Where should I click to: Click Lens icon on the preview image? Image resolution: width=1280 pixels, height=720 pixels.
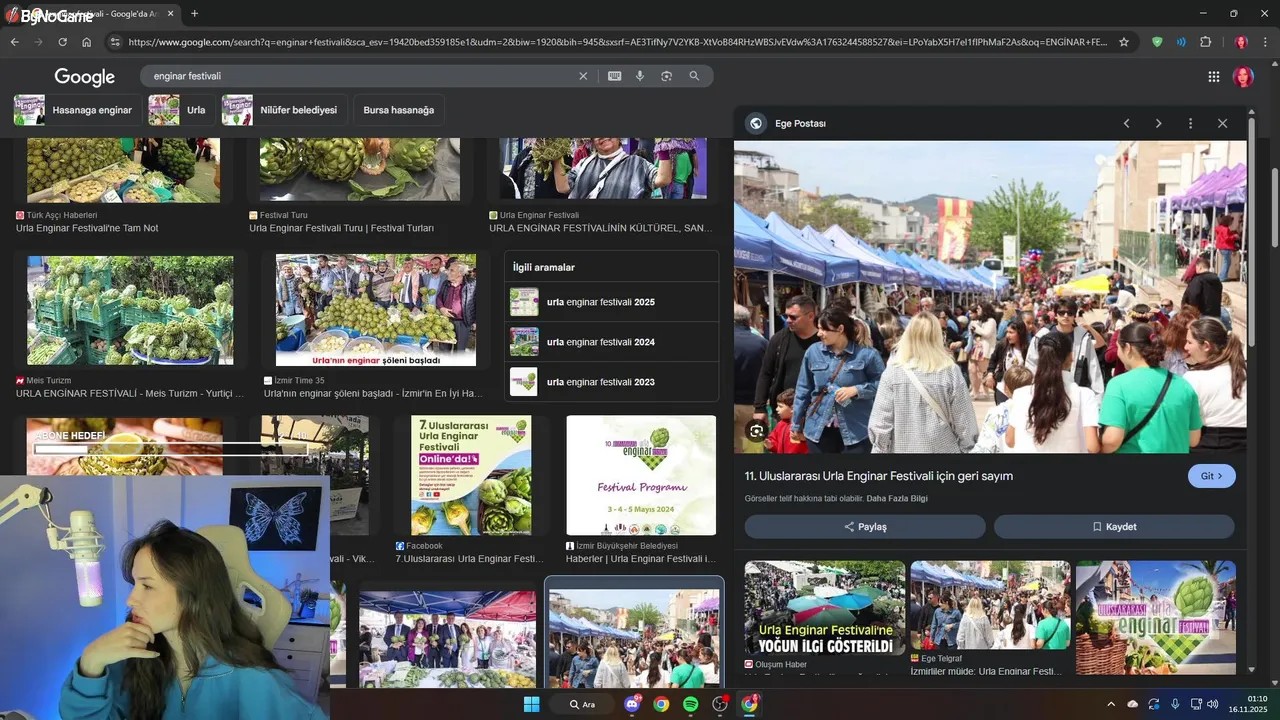coord(757,431)
